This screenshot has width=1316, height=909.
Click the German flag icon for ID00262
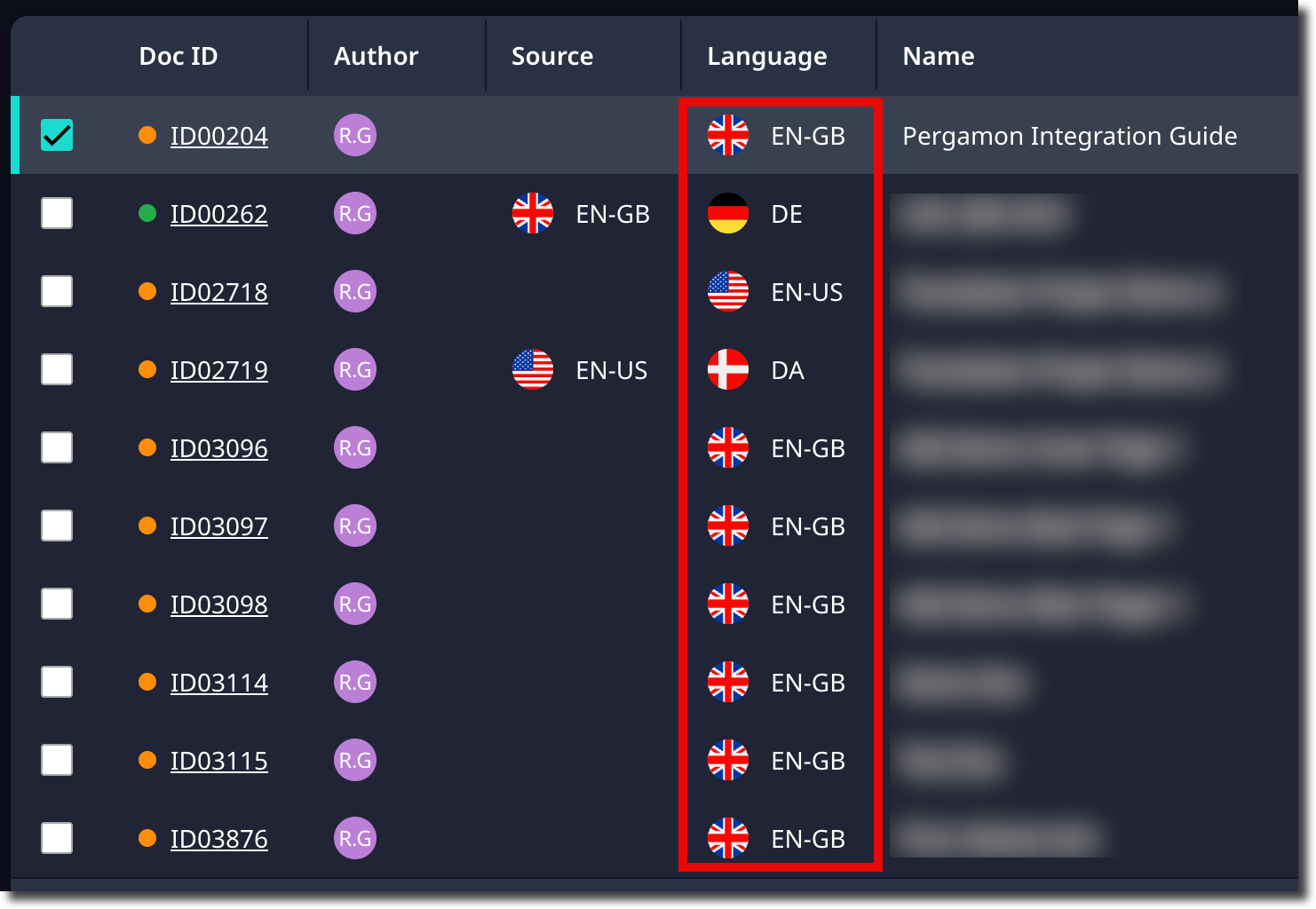(x=728, y=214)
